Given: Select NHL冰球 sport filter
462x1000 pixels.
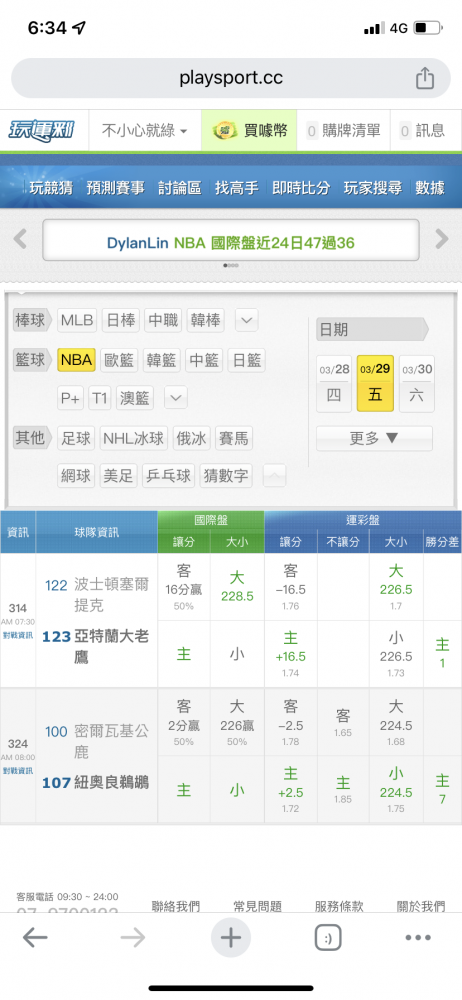Looking at the screenshot, I should click(134, 438).
